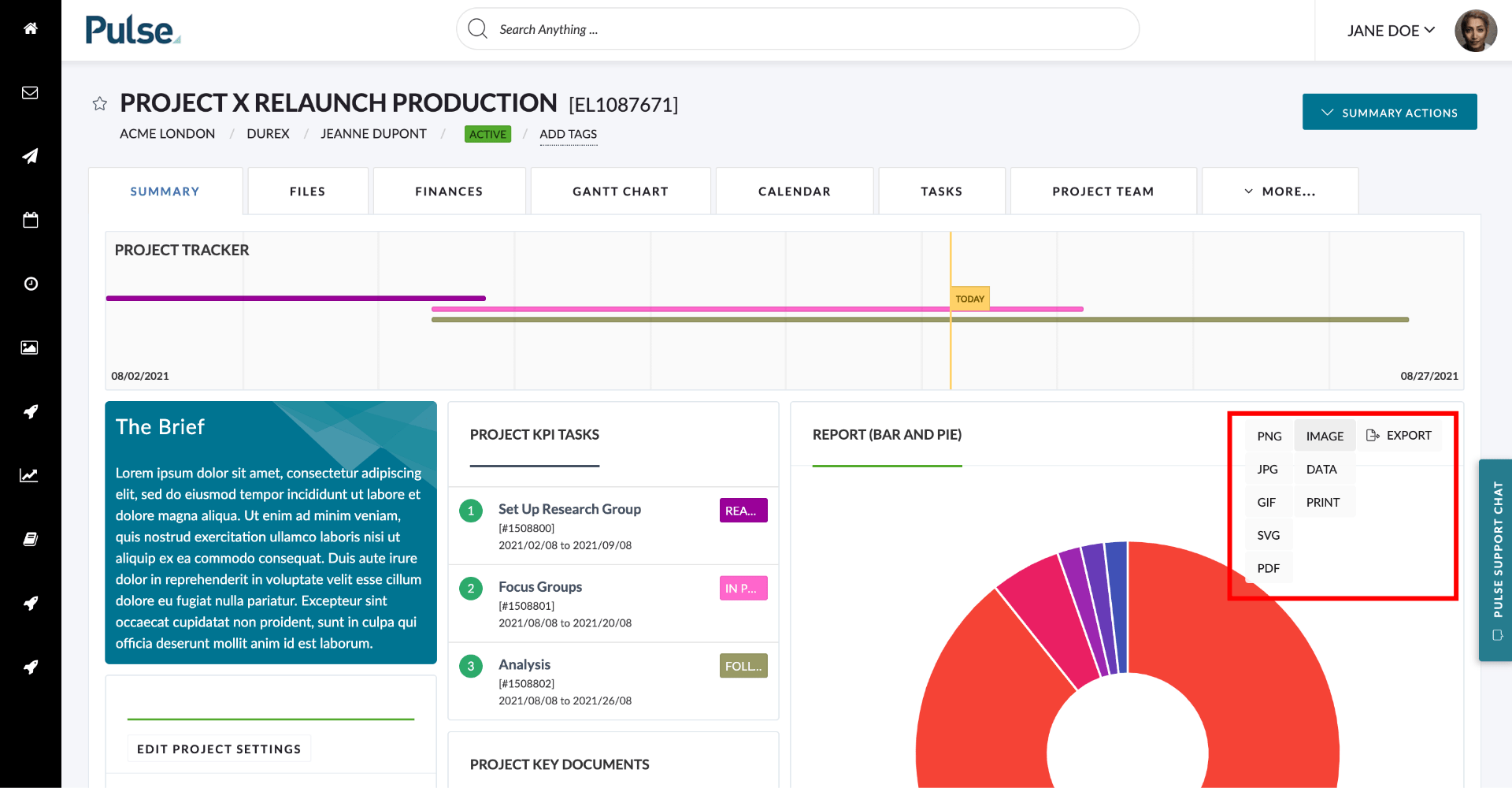Select the purple bar in Project Tracker
The height and width of the screenshot is (788, 1512).
point(296,299)
